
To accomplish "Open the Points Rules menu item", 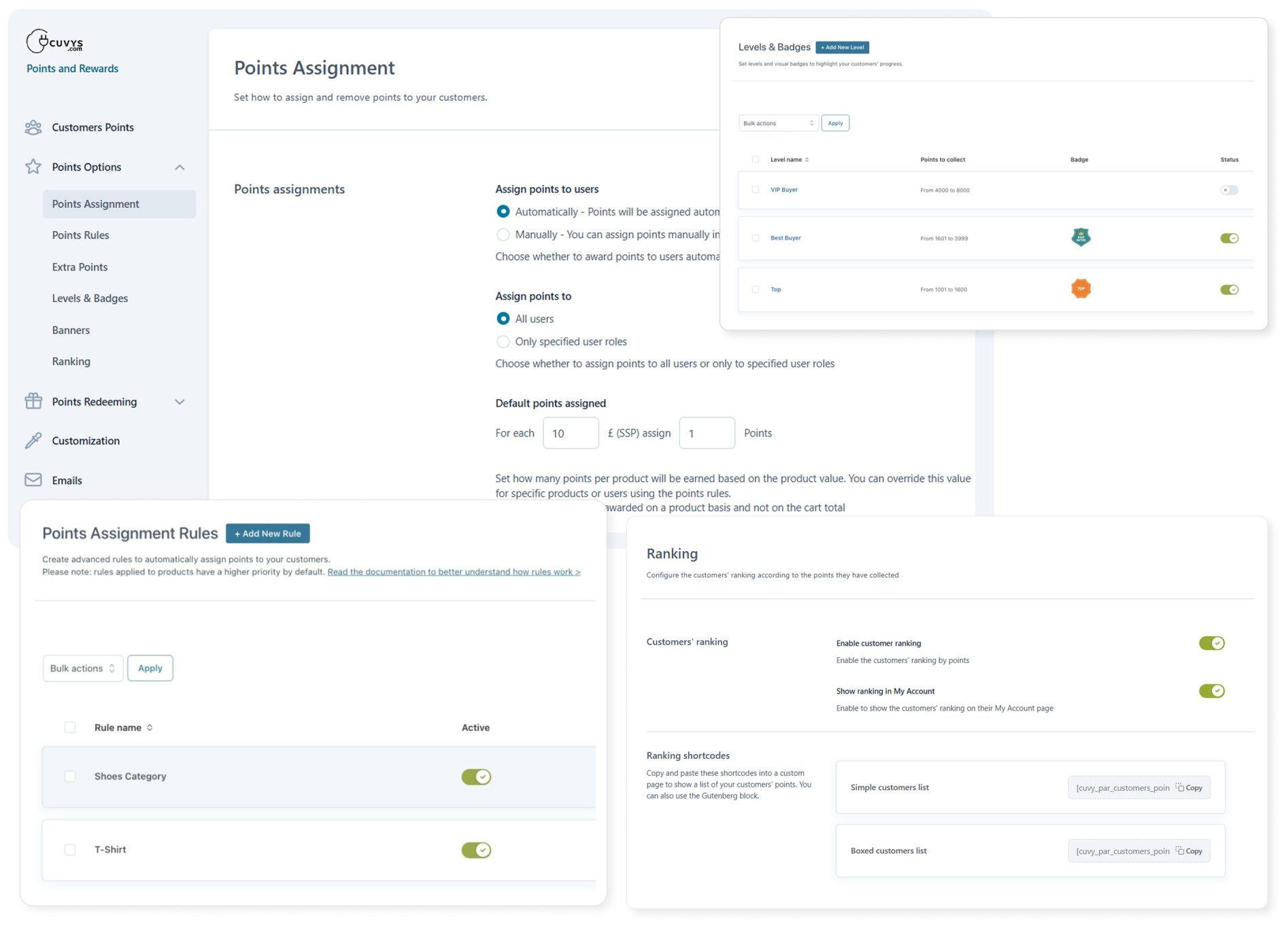I will (x=80, y=235).
